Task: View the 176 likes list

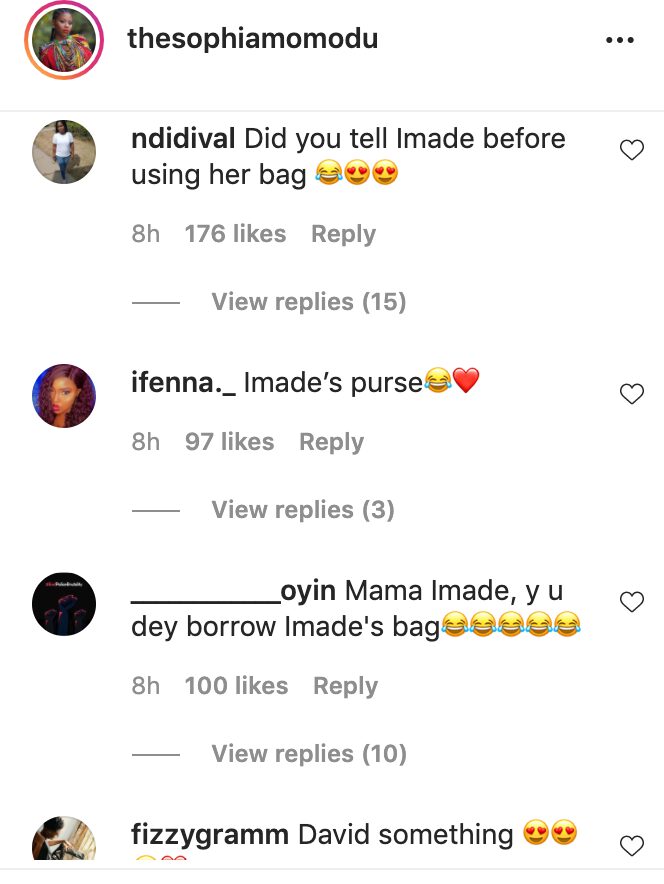Action: (x=236, y=233)
